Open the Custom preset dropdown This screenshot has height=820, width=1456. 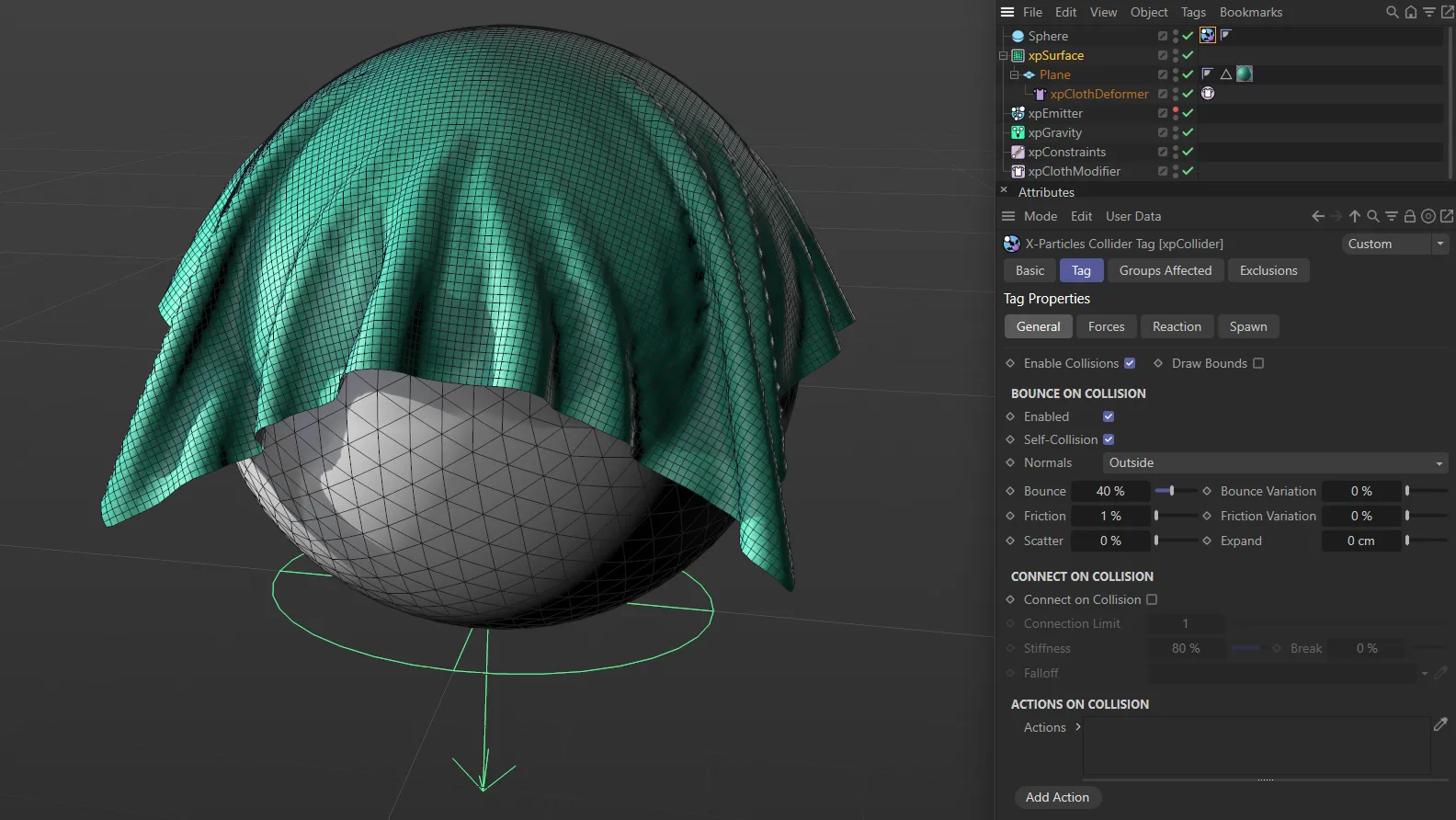coord(1395,244)
